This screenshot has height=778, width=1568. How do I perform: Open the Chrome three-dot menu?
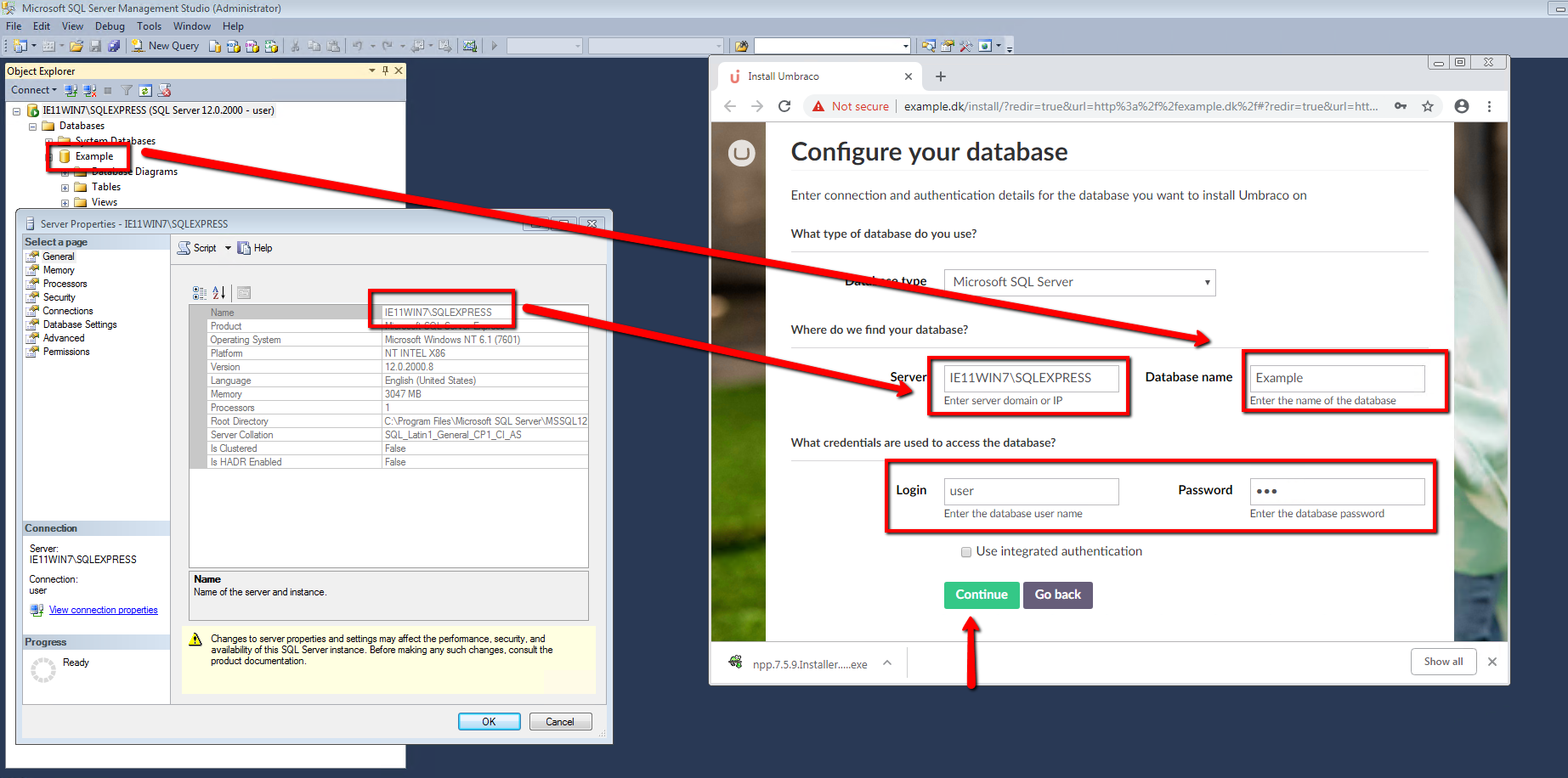(x=1489, y=106)
